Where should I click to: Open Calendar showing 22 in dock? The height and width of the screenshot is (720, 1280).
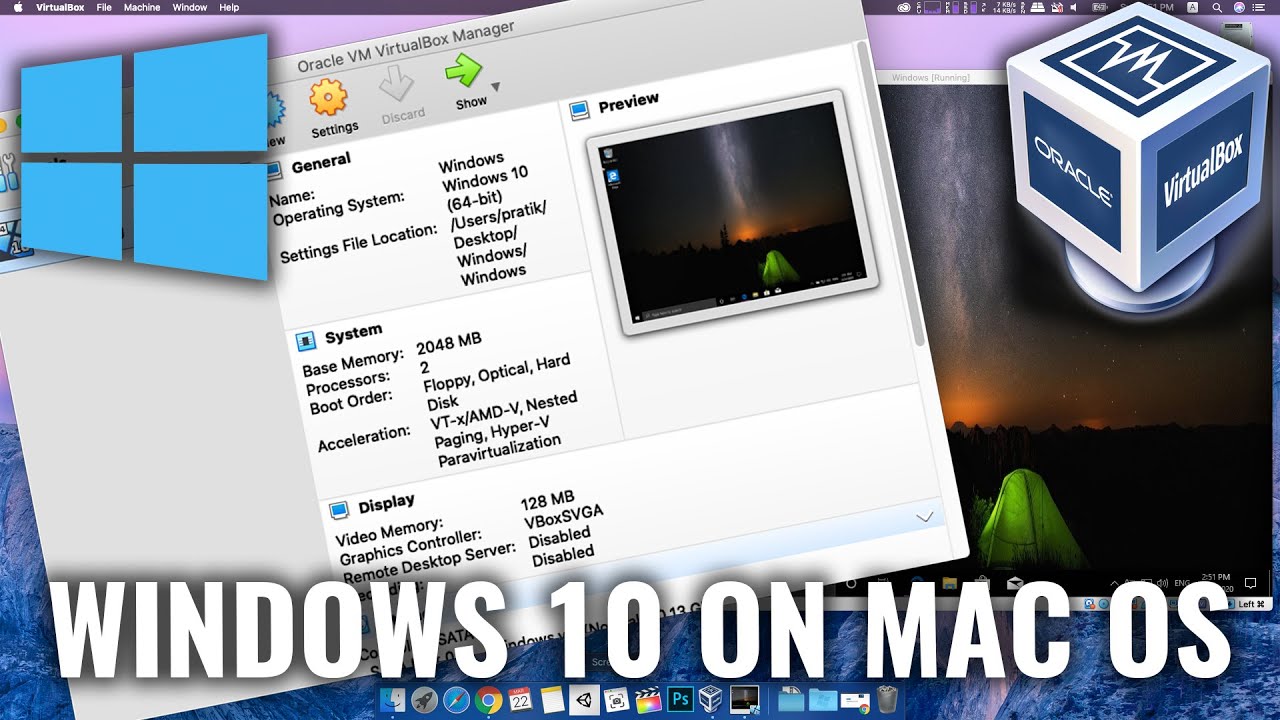tap(520, 699)
